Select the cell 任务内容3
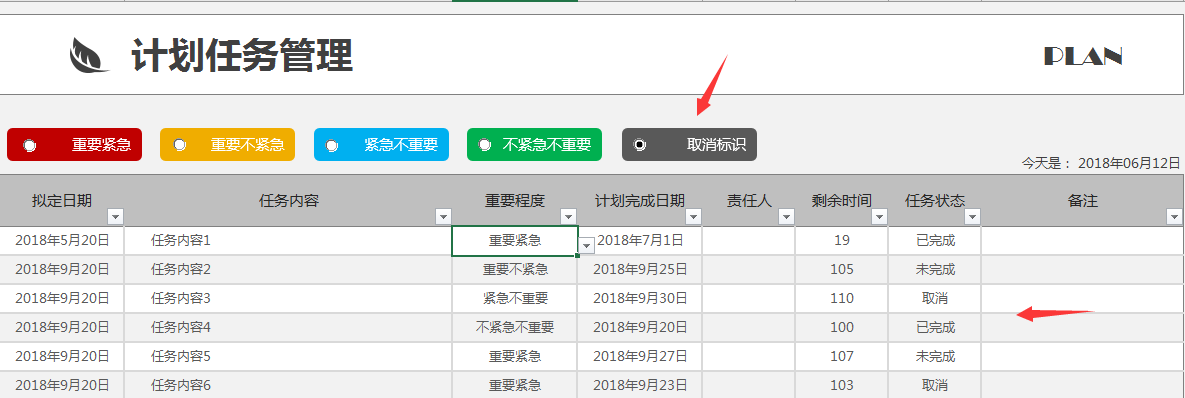This screenshot has width=1185, height=398. pyautogui.click(x=288, y=298)
